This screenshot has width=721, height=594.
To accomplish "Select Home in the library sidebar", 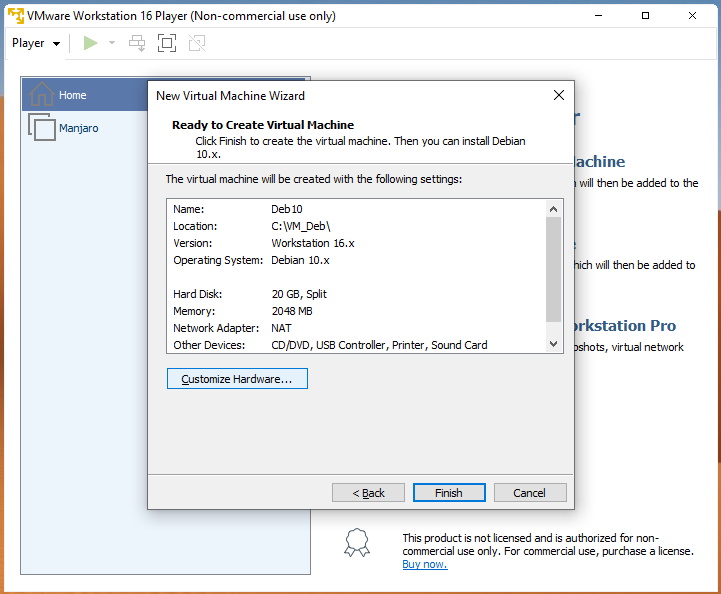I will 85,95.
